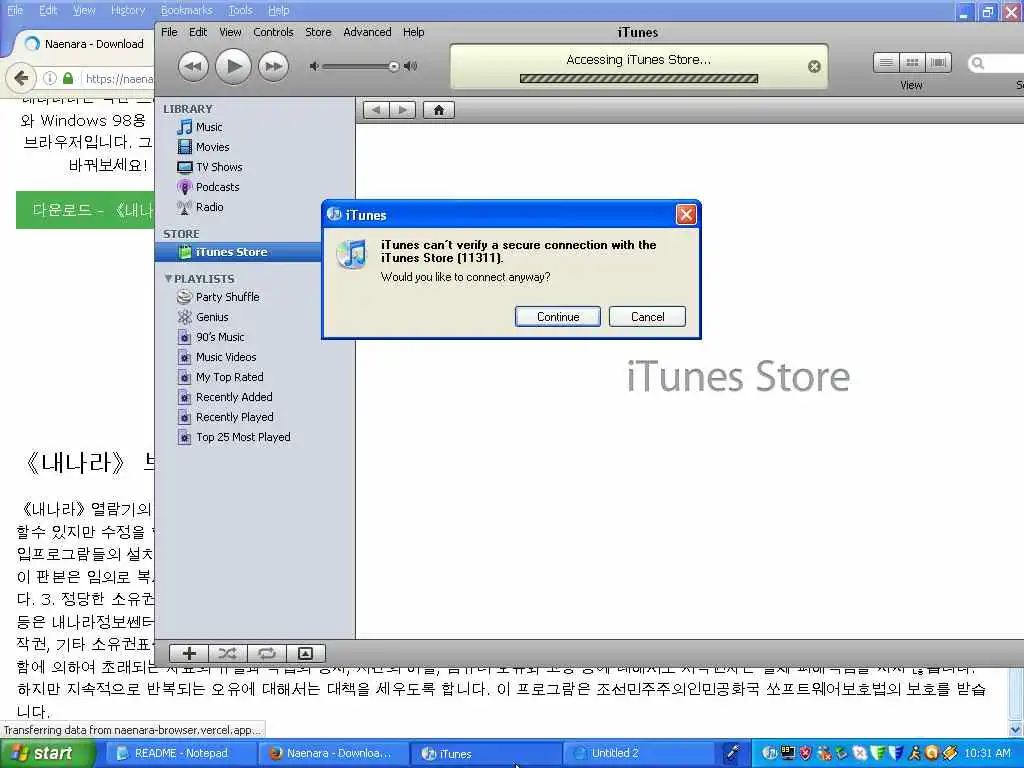Click the Accessing iTunes Store progress bar
The image size is (1024, 768).
click(639, 78)
